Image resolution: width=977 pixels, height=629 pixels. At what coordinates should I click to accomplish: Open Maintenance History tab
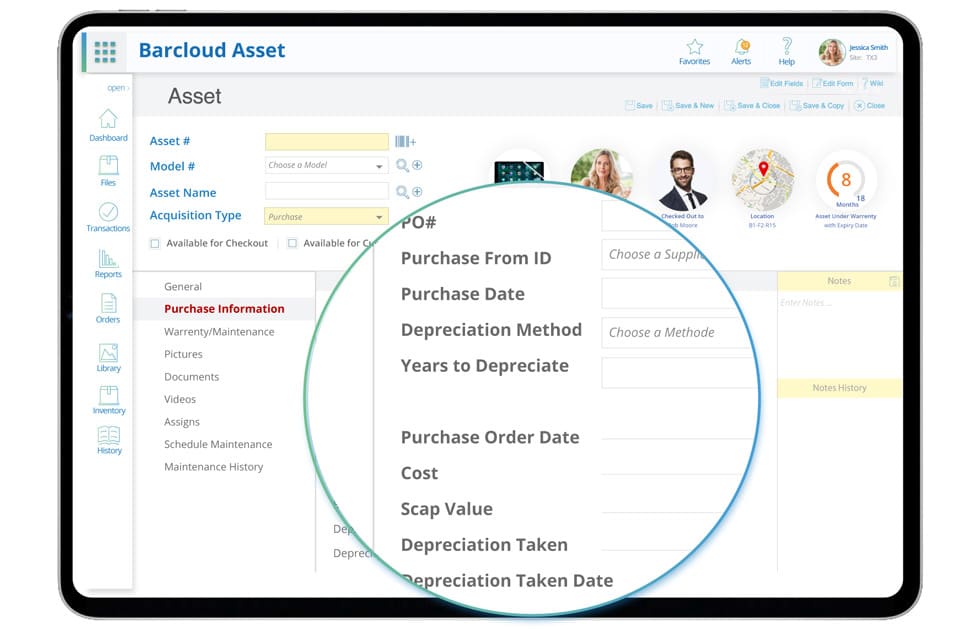[x=214, y=467]
